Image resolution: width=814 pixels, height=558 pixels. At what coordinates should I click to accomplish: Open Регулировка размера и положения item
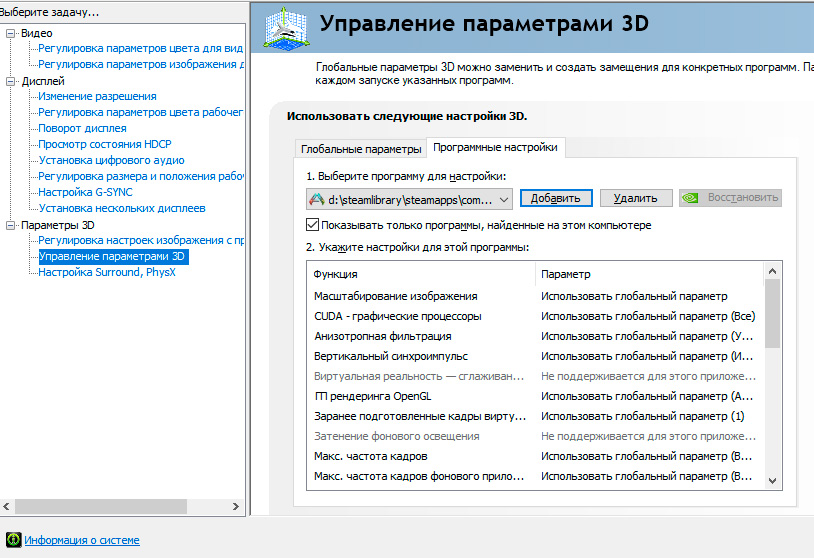coord(141,176)
